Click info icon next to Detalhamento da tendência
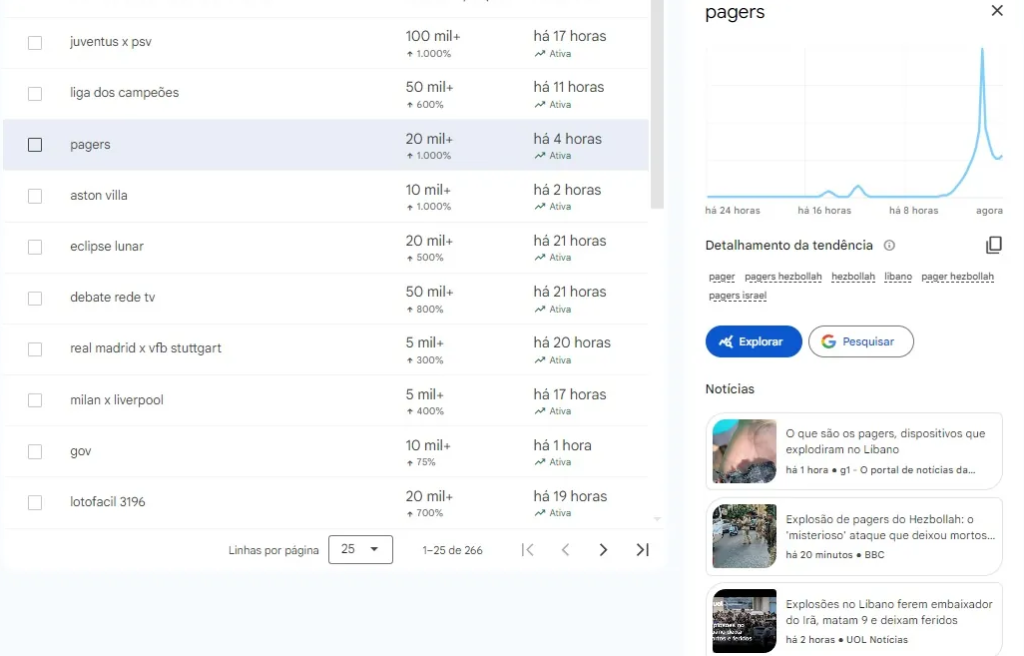The width and height of the screenshot is (1024, 656). [x=889, y=245]
